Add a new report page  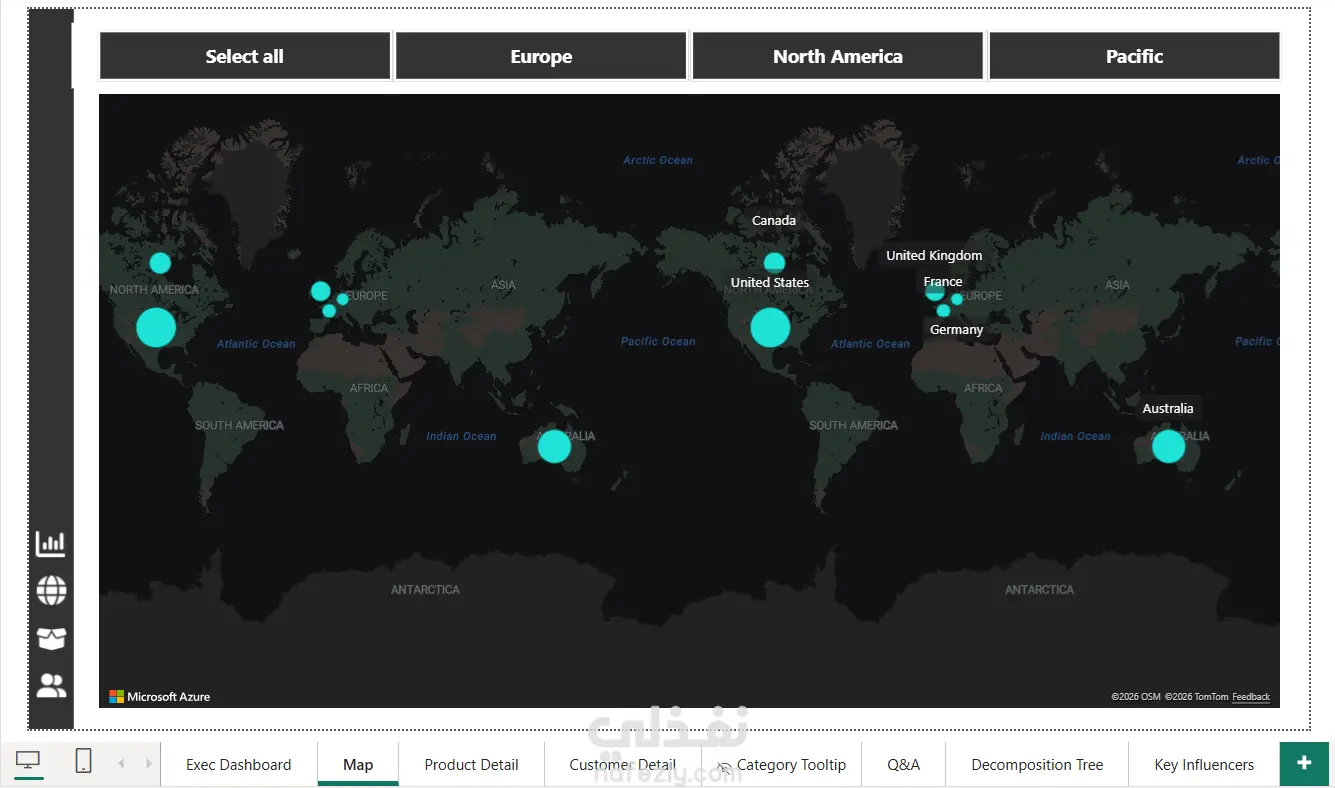tap(1304, 764)
